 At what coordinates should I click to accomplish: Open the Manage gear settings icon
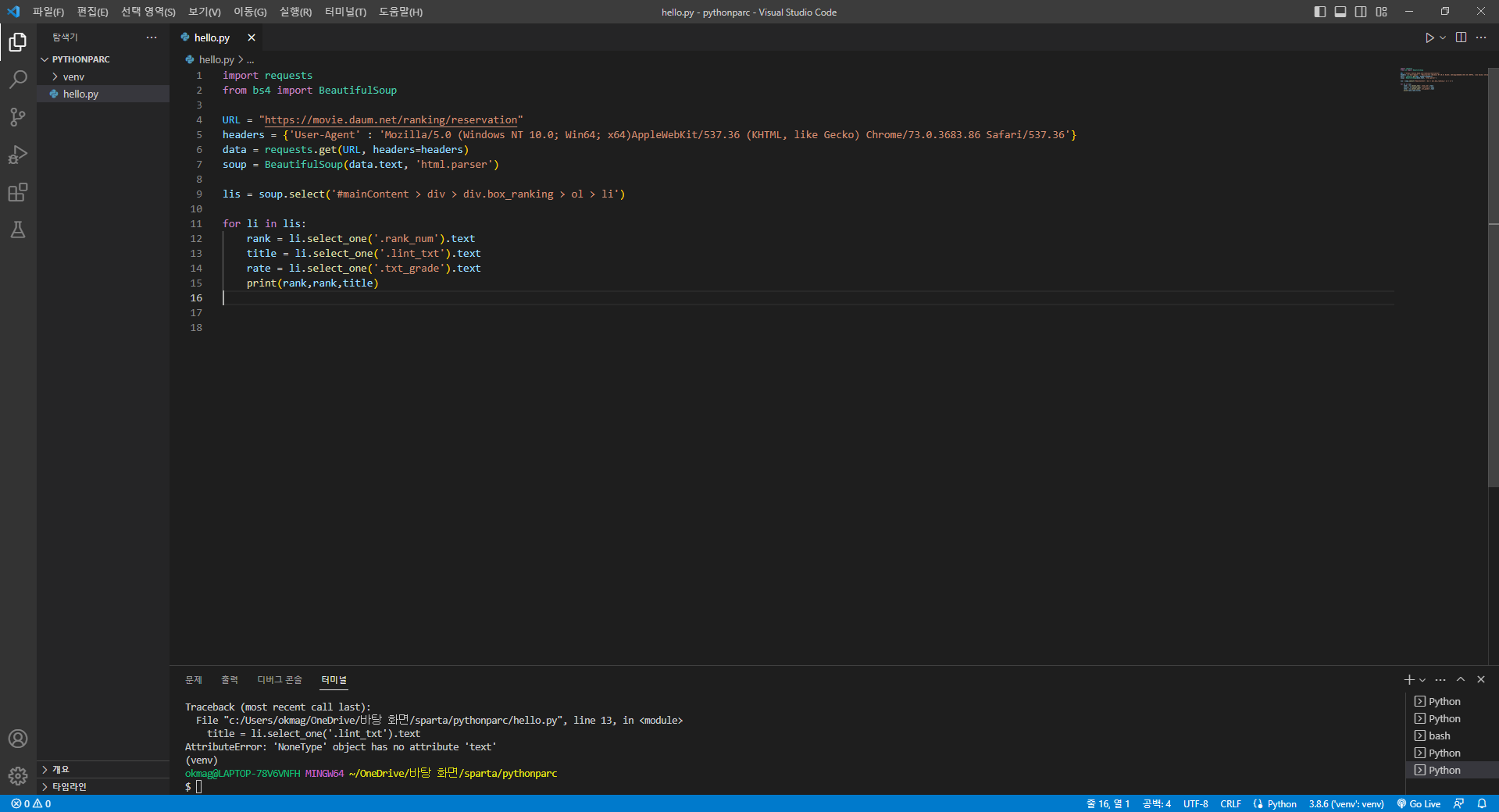click(x=18, y=776)
